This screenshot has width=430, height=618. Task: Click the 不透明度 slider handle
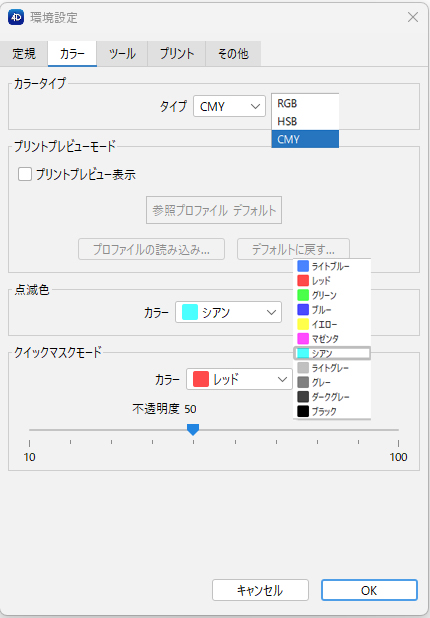(x=193, y=429)
